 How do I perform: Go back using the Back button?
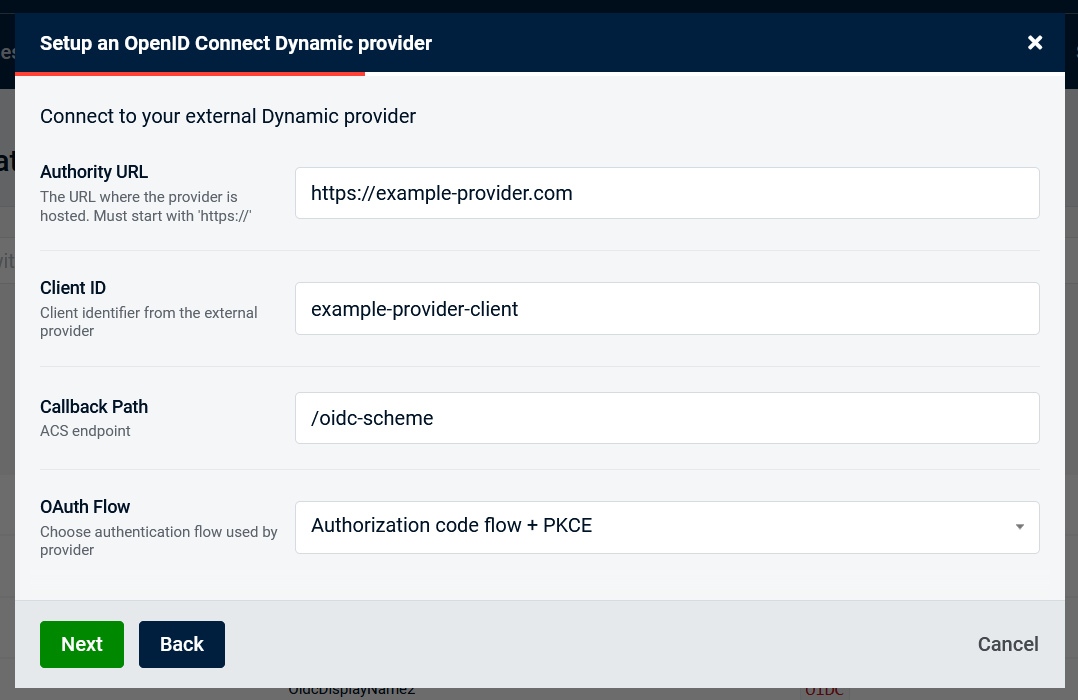pyautogui.click(x=181, y=644)
